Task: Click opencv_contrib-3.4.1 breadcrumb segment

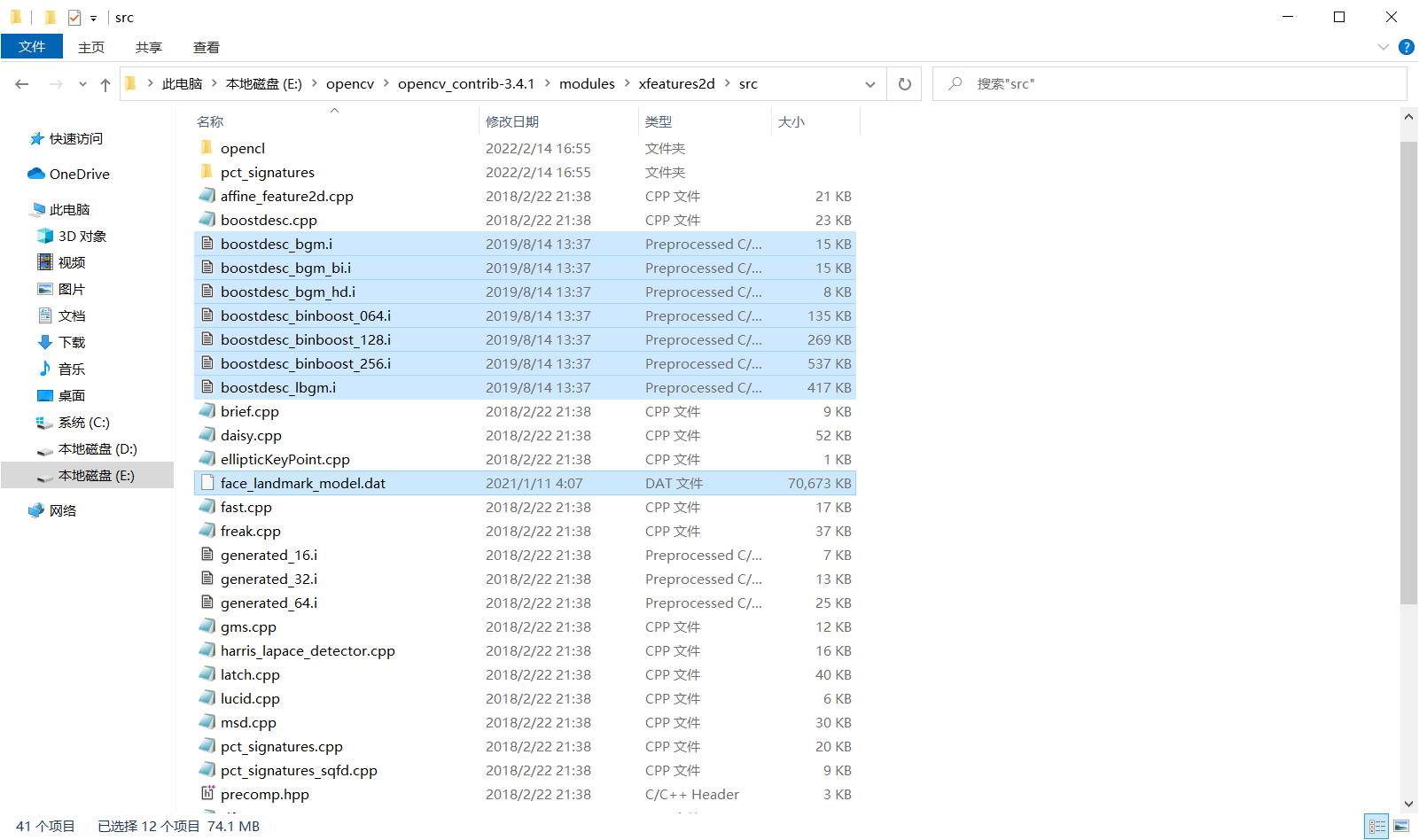Action: click(x=466, y=84)
